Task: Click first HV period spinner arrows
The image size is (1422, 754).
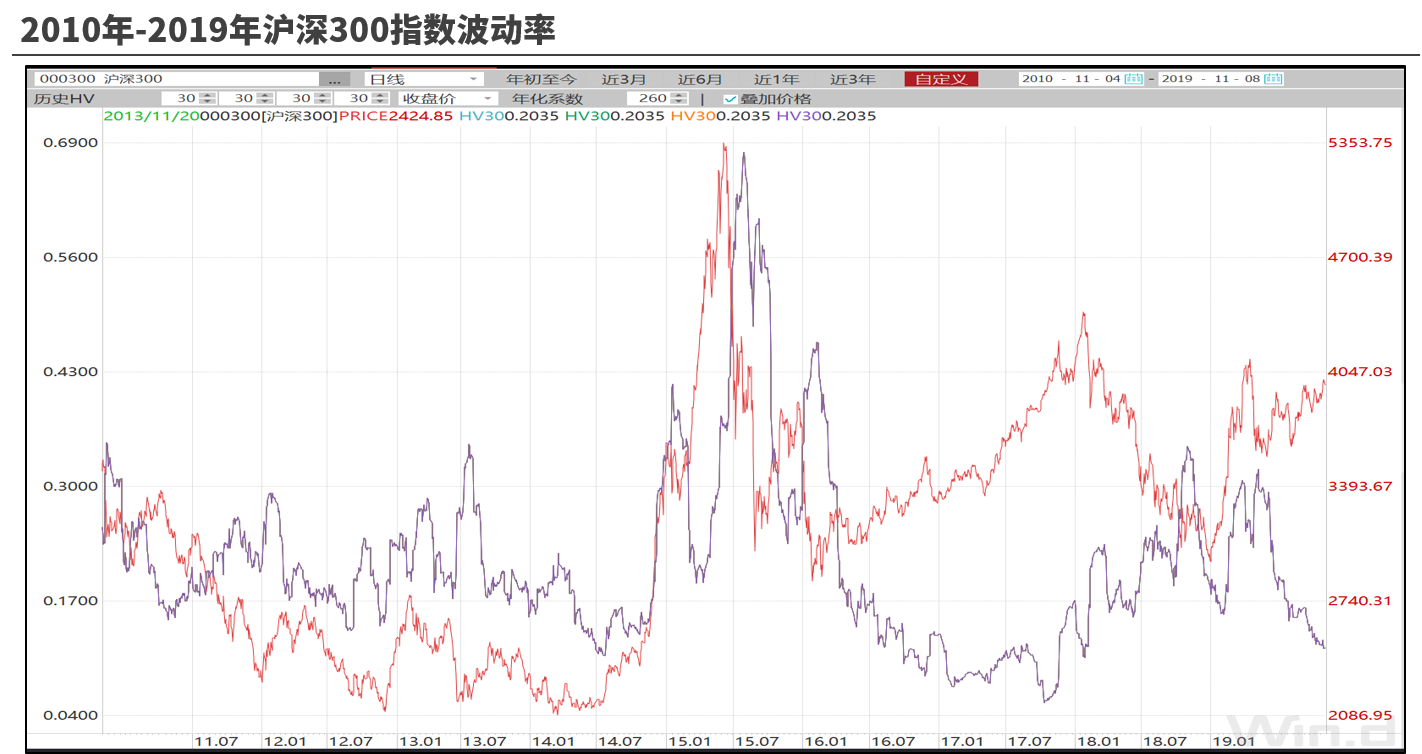Action: point(207,98)
